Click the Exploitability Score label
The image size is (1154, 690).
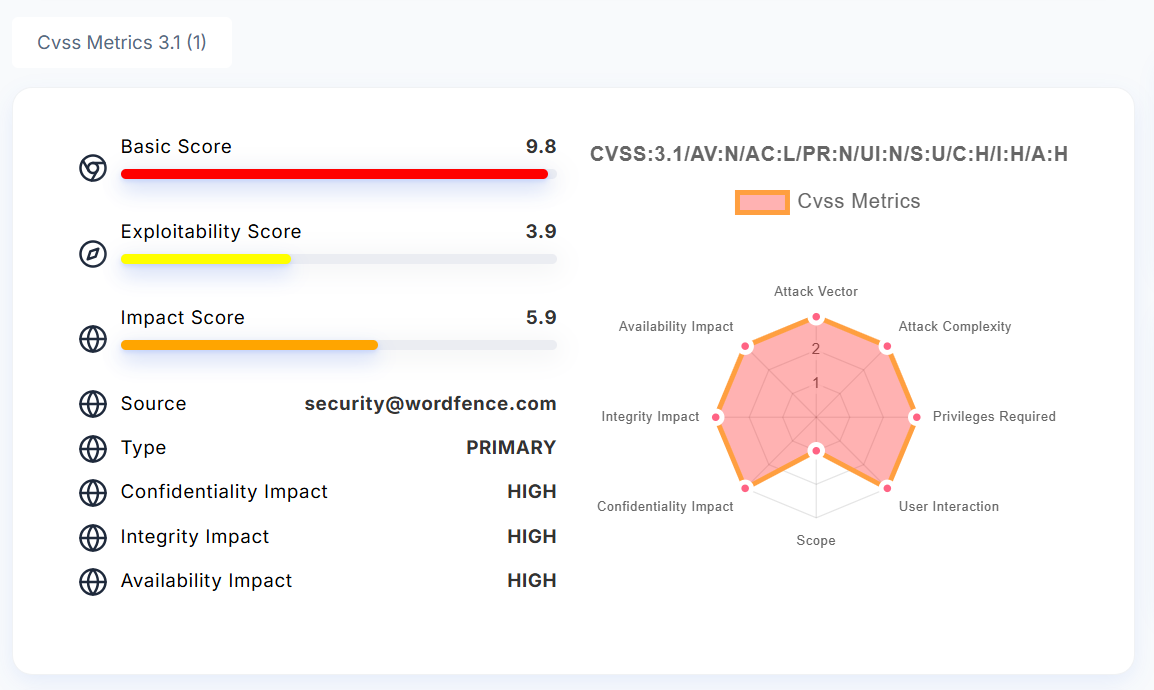pyautogui.click(x=211, y=232)
